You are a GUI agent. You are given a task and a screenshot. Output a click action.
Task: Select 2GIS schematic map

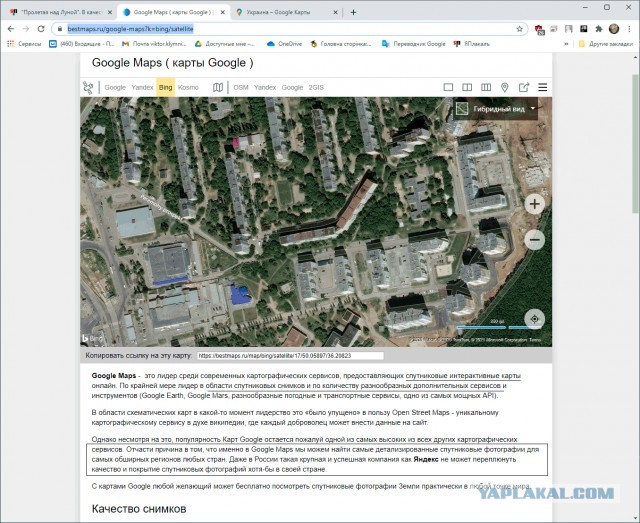pos(316,87)
